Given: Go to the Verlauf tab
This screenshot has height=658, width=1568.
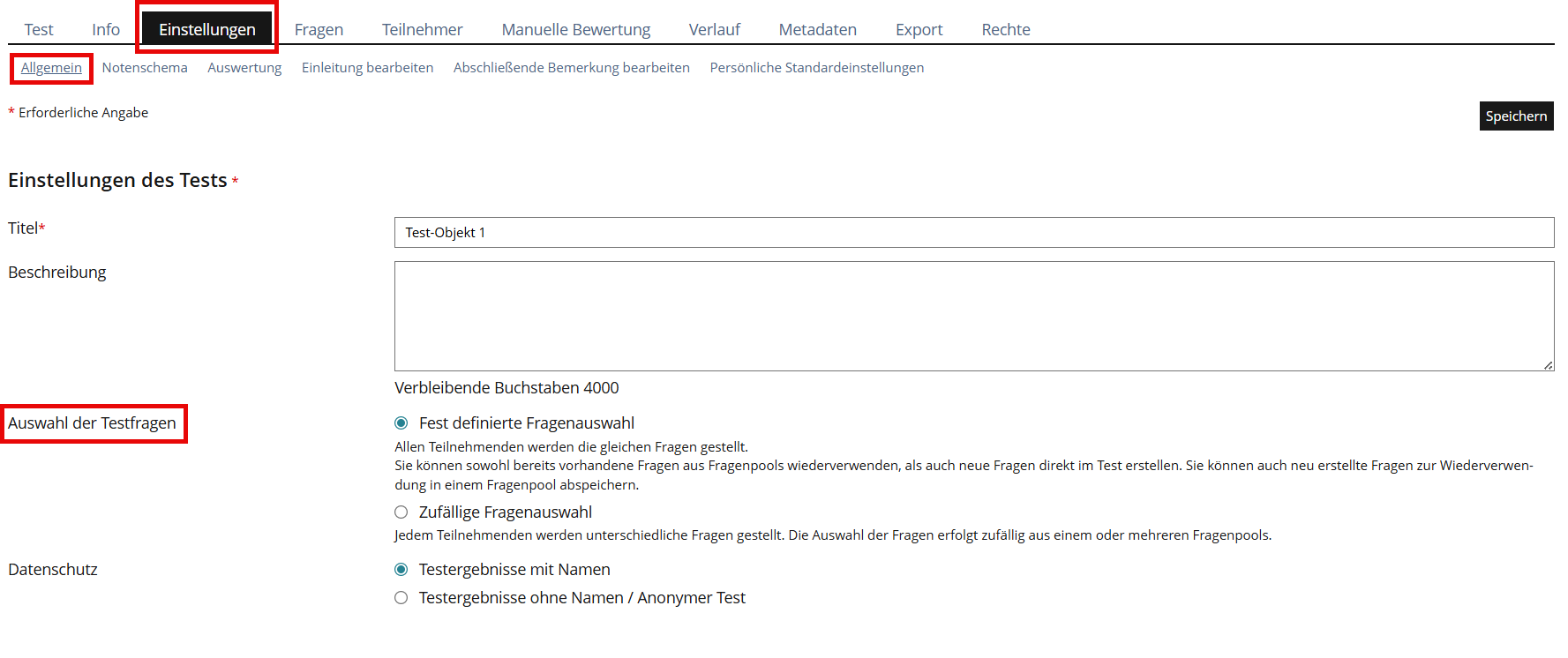Looking at the screenshot, I should click(714, 30).
